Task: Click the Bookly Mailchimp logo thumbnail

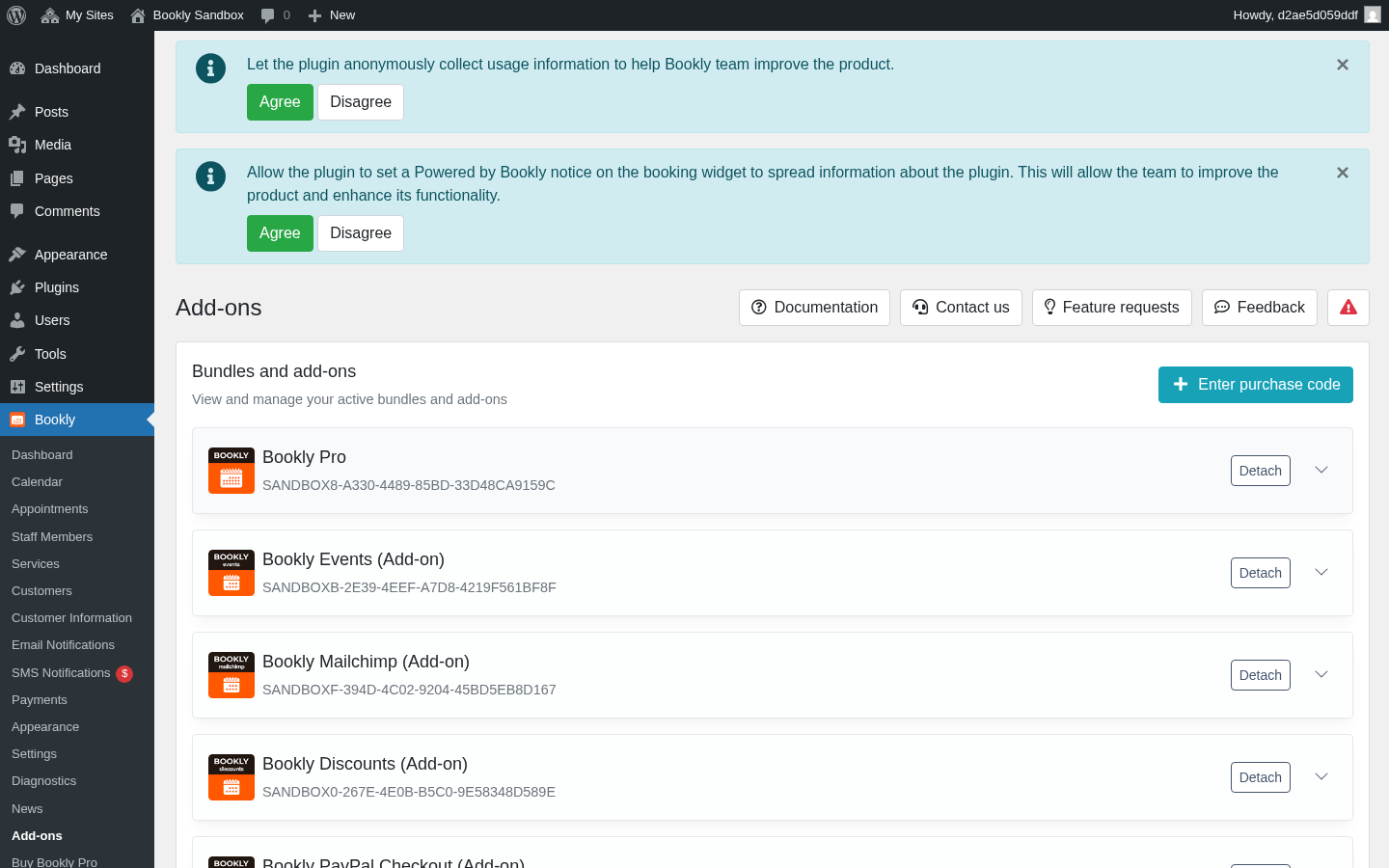Action: (231, 675)
